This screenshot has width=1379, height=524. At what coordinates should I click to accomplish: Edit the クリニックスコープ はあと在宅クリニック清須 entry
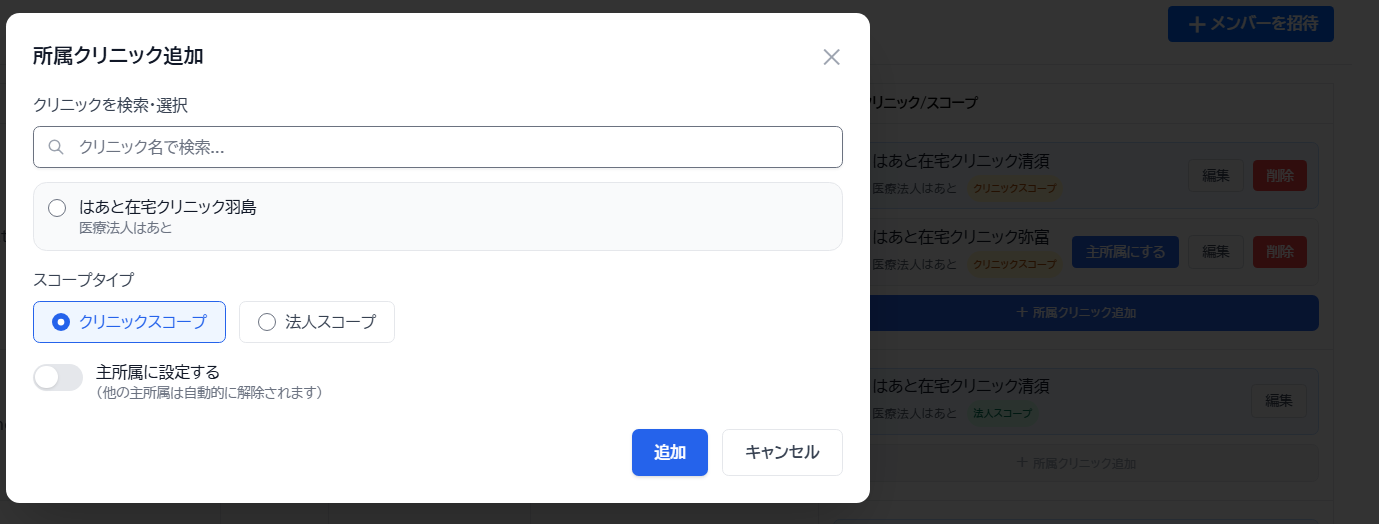tap(1215, 175)
